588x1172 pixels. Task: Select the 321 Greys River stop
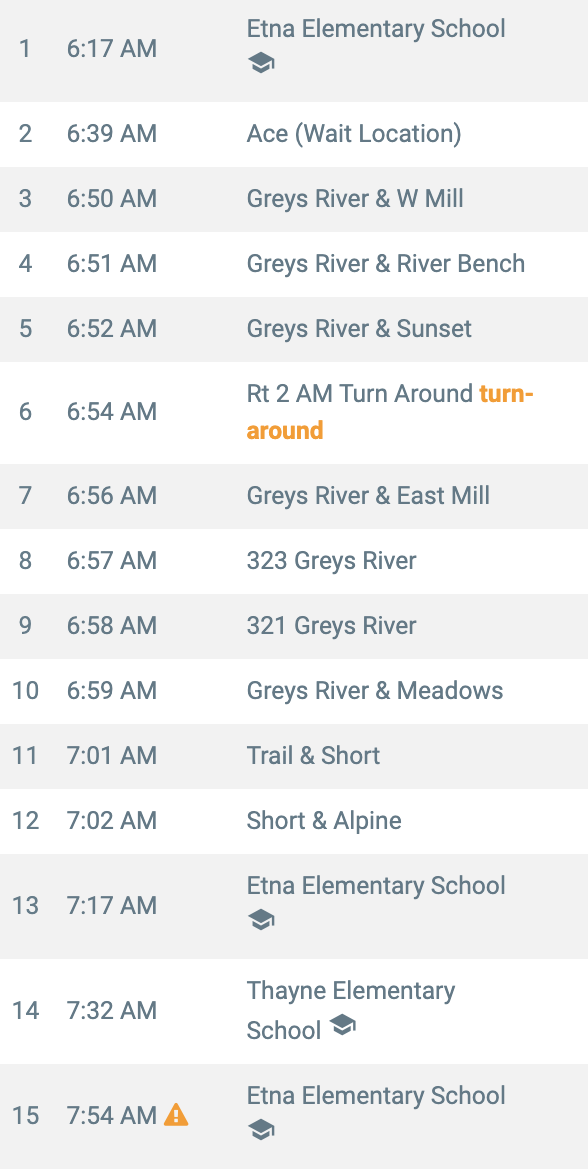294,626
